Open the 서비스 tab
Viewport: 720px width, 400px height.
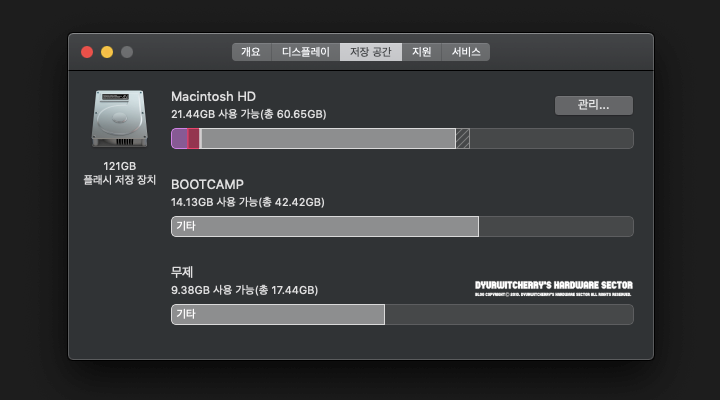(x=466, y=52)
